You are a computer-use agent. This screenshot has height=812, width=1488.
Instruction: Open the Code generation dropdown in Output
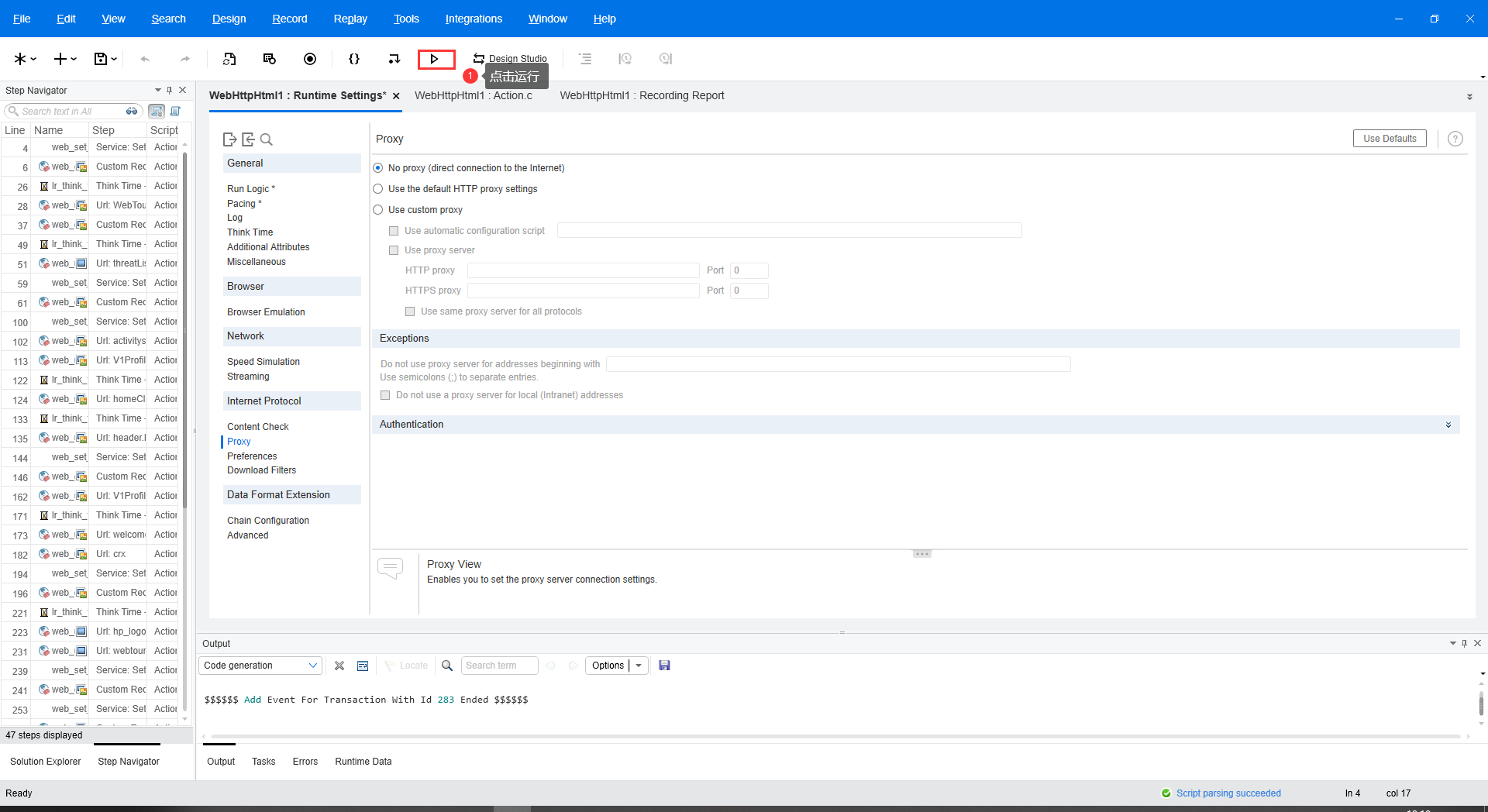coord(260,666)
